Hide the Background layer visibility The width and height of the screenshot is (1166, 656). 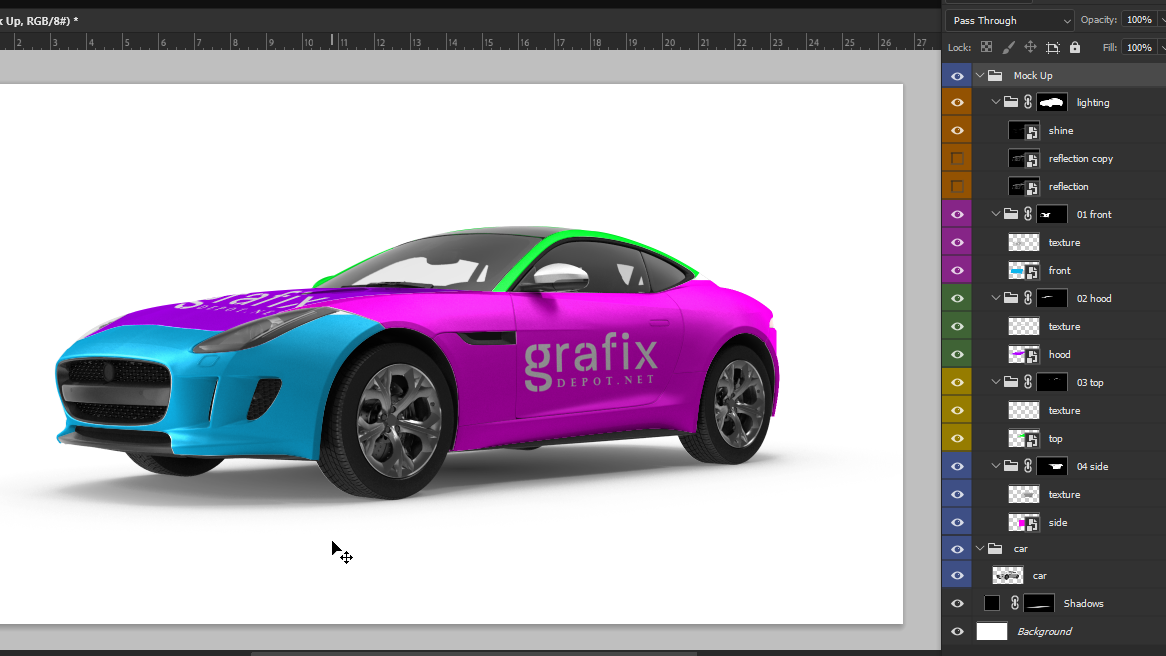(x=957, y=631)
